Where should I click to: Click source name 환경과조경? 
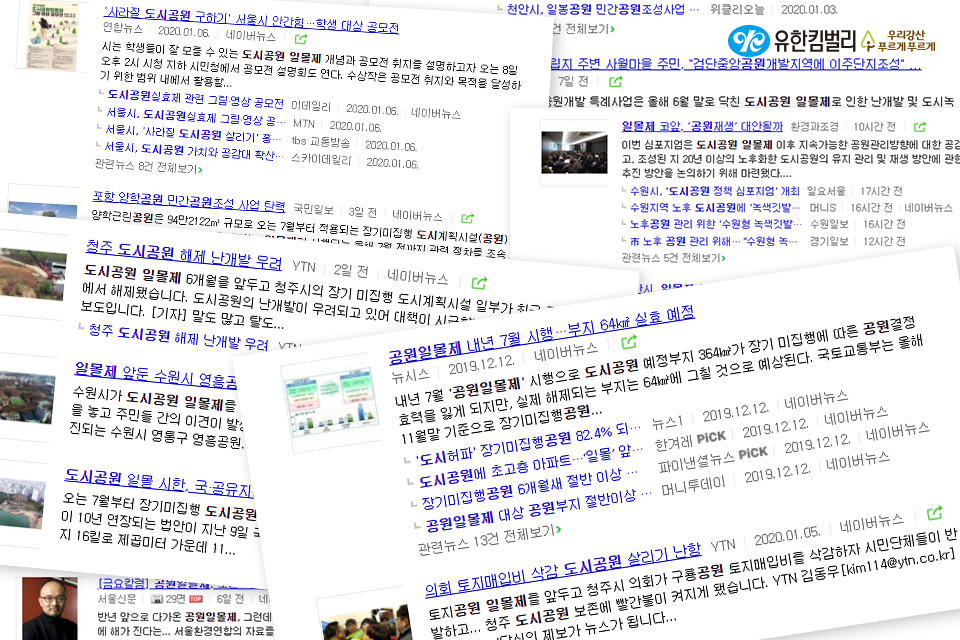[814, 127]
